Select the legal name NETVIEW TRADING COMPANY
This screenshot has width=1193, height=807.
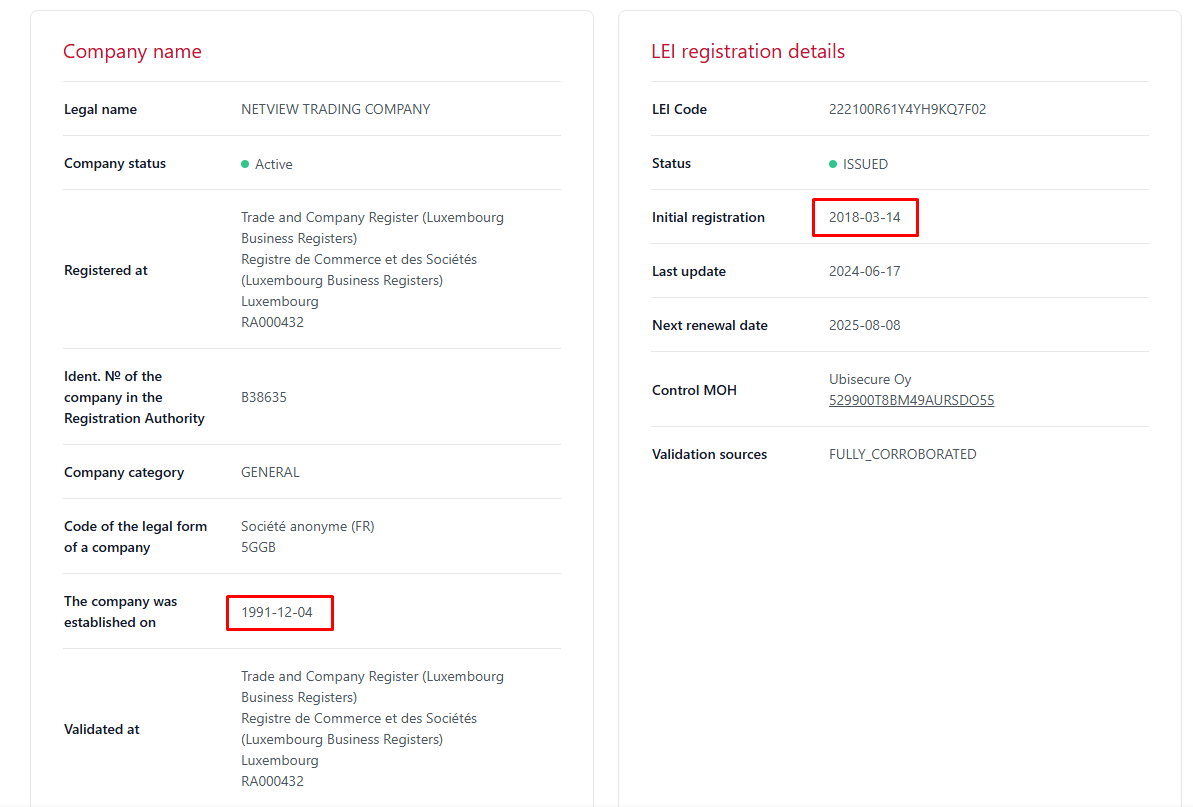pyautogui.click(x=335, y=110)
